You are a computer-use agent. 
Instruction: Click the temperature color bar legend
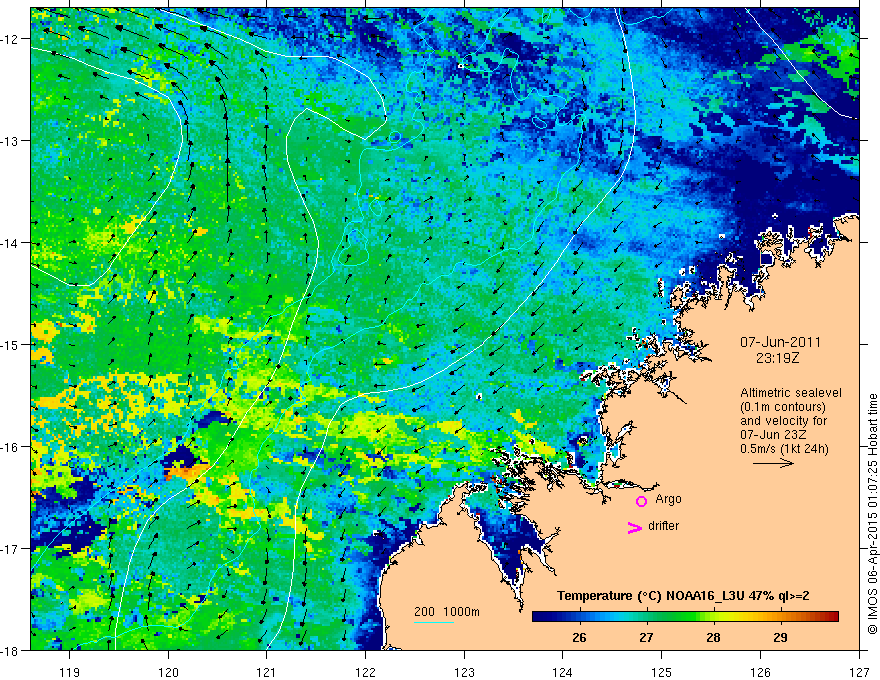685,616
